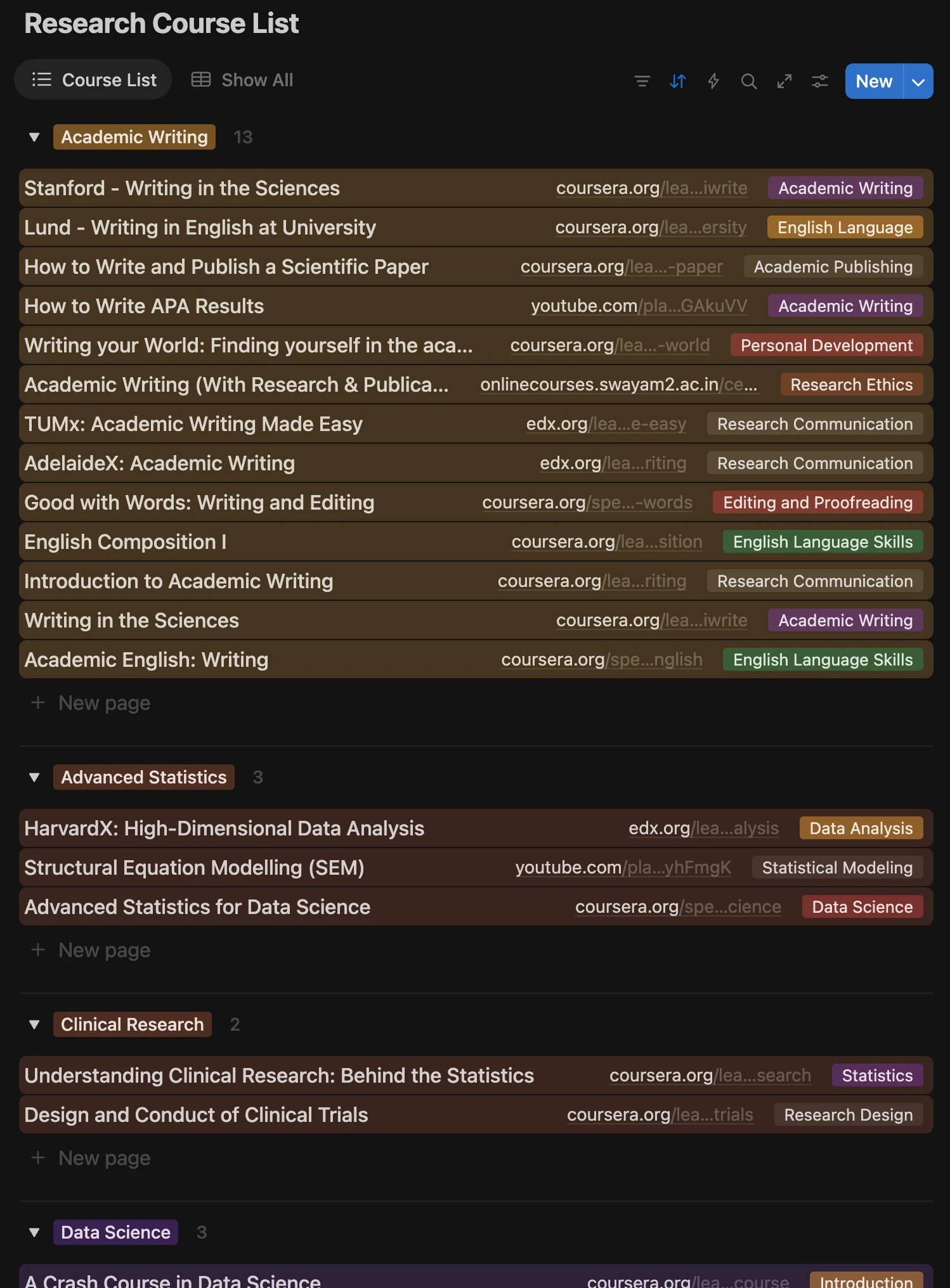Follow the youtube.com link for SEM course
950x1288 pixels.
point(623,868)
